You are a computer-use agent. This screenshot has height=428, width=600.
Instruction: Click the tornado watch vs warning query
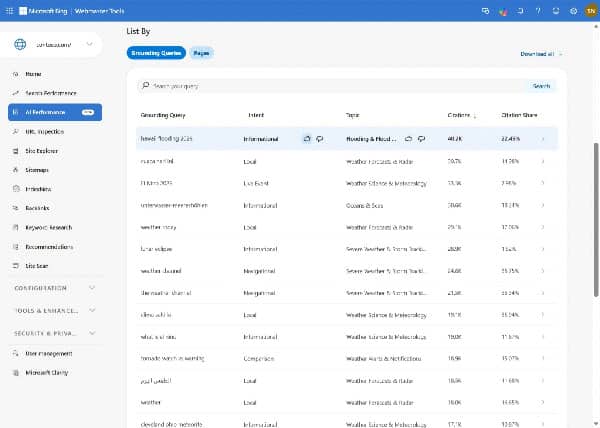point(172,358)
